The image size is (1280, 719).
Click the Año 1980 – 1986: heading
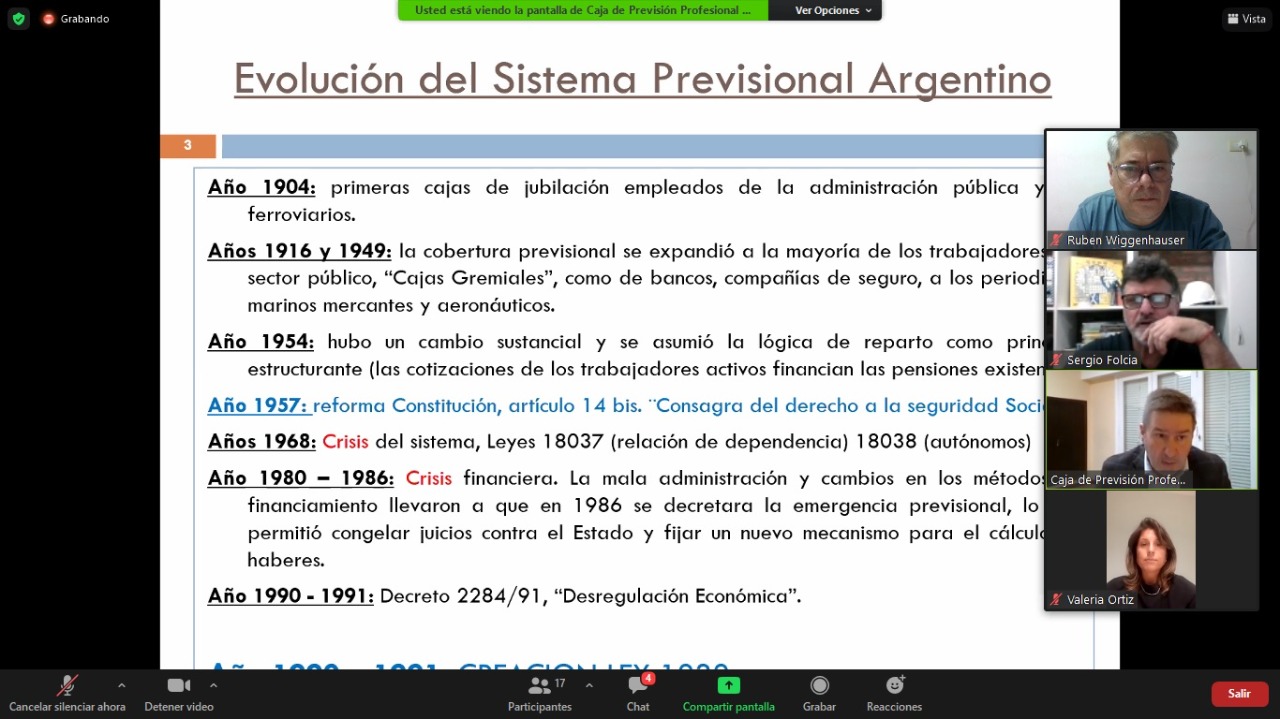[300, 478]
